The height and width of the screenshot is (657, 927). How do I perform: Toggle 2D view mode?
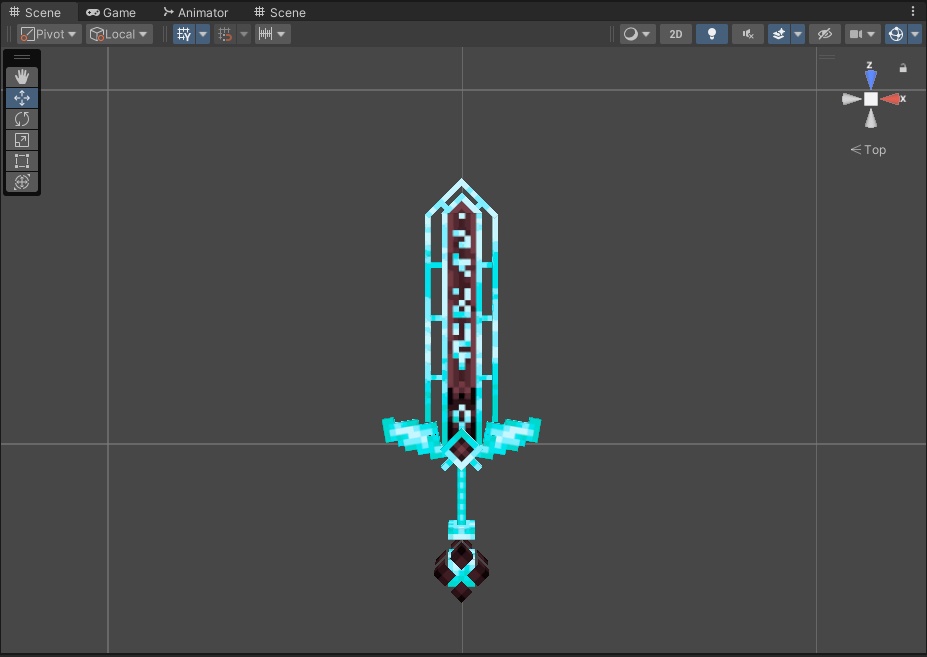pyautogui.click(x=676, y=34)
